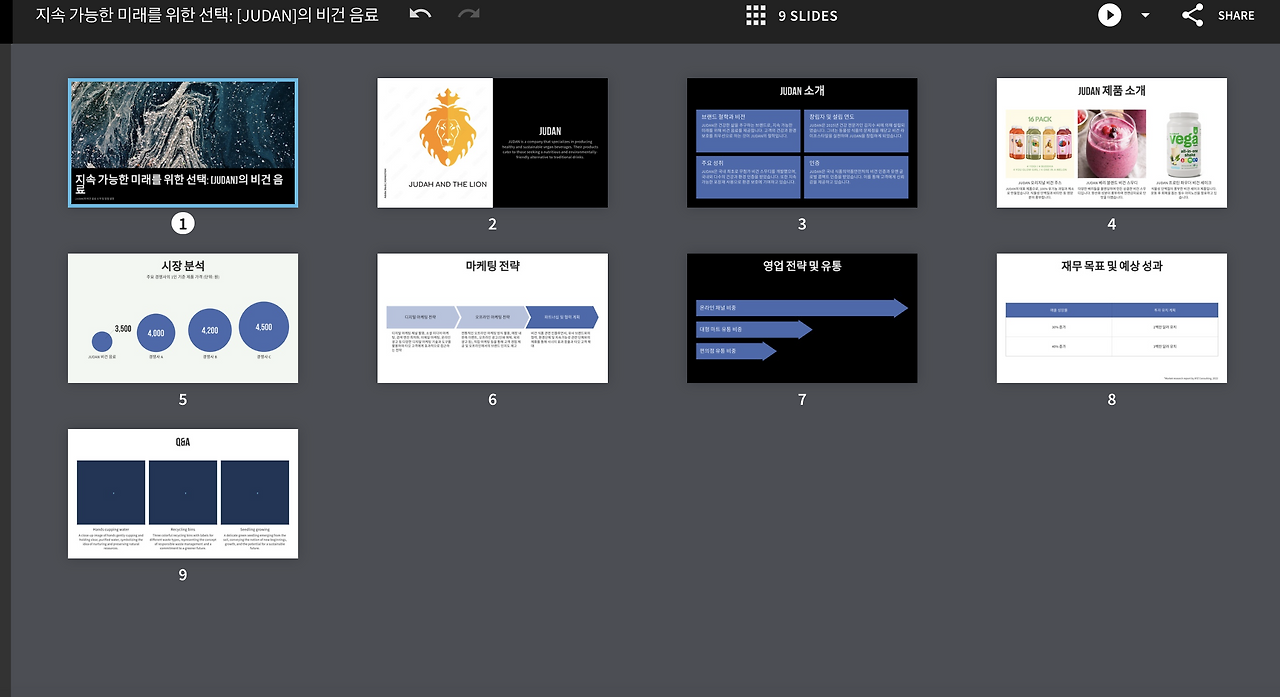Image resolution: width=1280 pixels, height=697 pixels.
Task: Click the redo arrow icon
Action: (468, 14)
